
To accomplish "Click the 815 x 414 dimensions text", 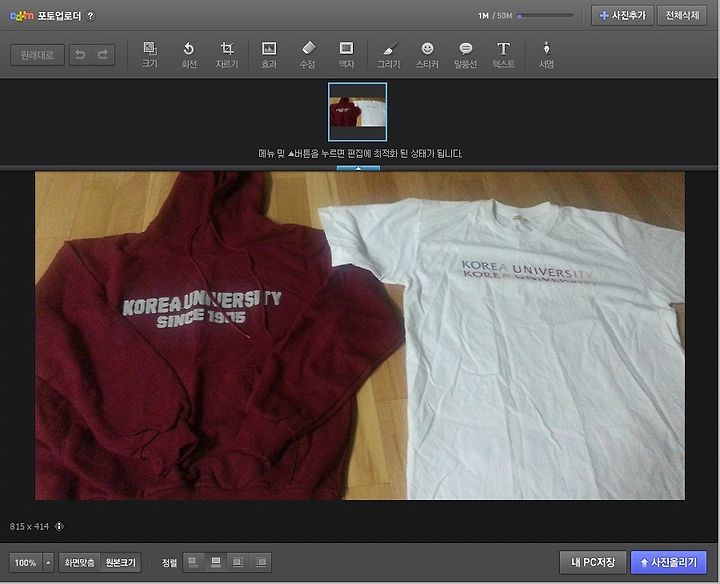I will [x=29, y=526].
